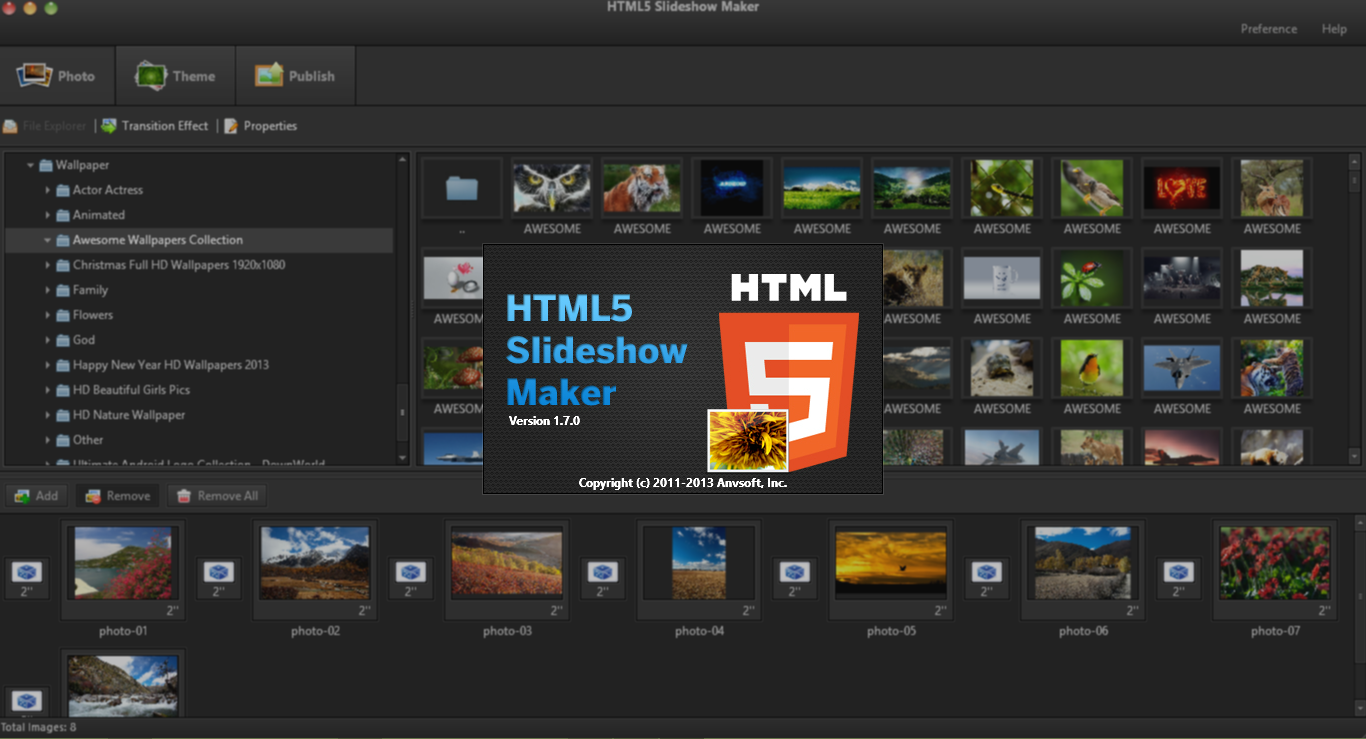Screen dimensions: 1366x739
Task: Collapse the Awesome Wallpapers Collection folder
Action: coord(48,240)
